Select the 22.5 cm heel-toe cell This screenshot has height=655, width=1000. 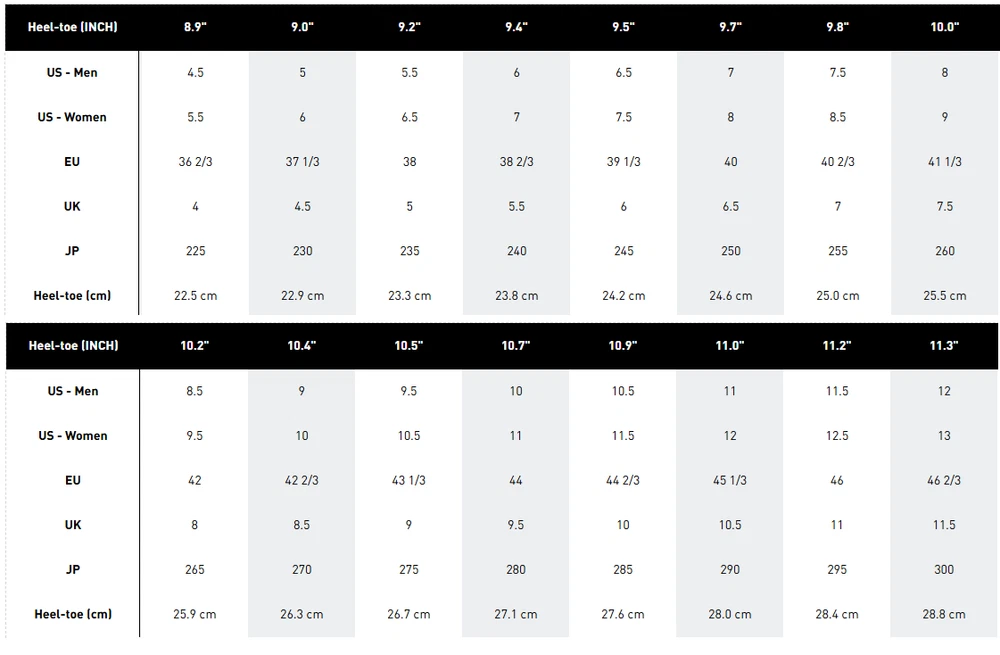[x=195, y=296]
